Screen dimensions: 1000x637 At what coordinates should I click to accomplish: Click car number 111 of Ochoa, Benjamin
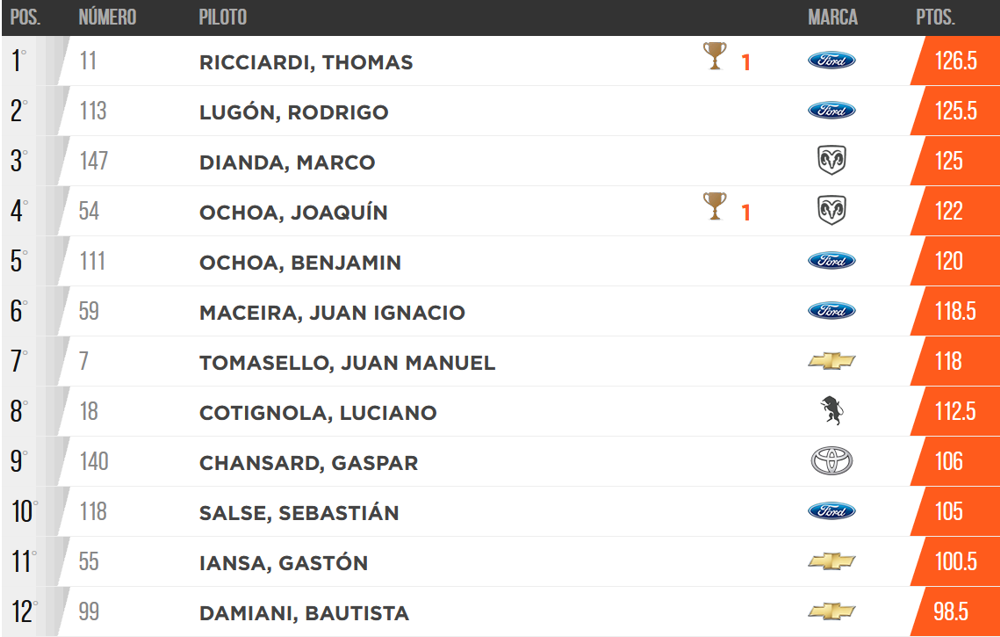click(92, 261)
